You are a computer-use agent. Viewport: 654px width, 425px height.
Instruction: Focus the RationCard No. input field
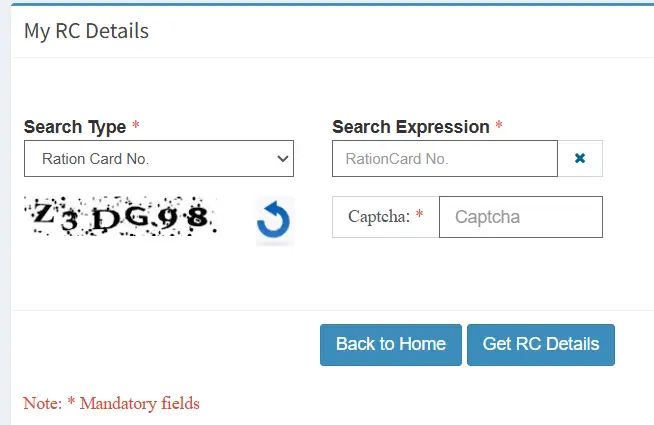[x=444, y=159]
